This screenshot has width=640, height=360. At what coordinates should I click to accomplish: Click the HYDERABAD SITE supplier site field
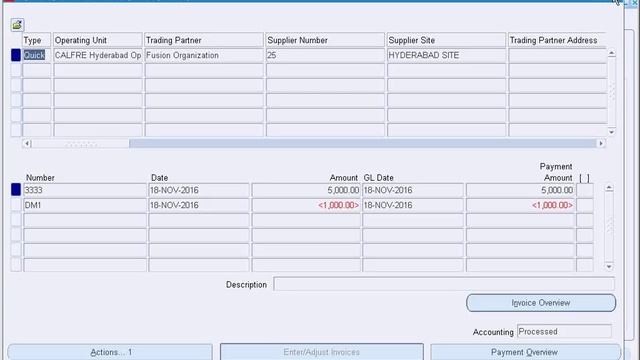coord(447,55)
